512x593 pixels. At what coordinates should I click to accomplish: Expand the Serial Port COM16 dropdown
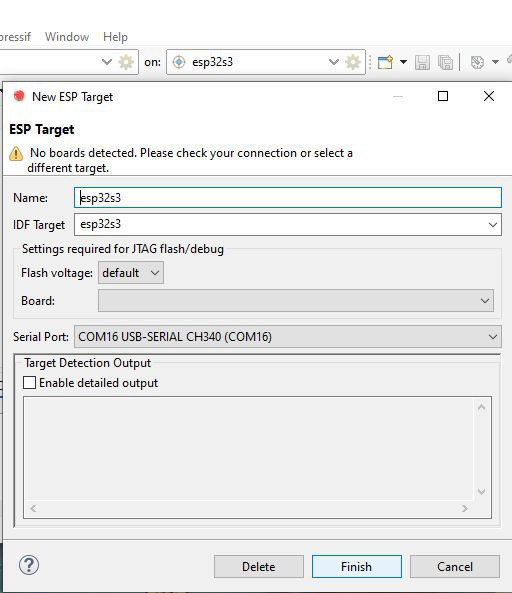(x=288, y=337)
